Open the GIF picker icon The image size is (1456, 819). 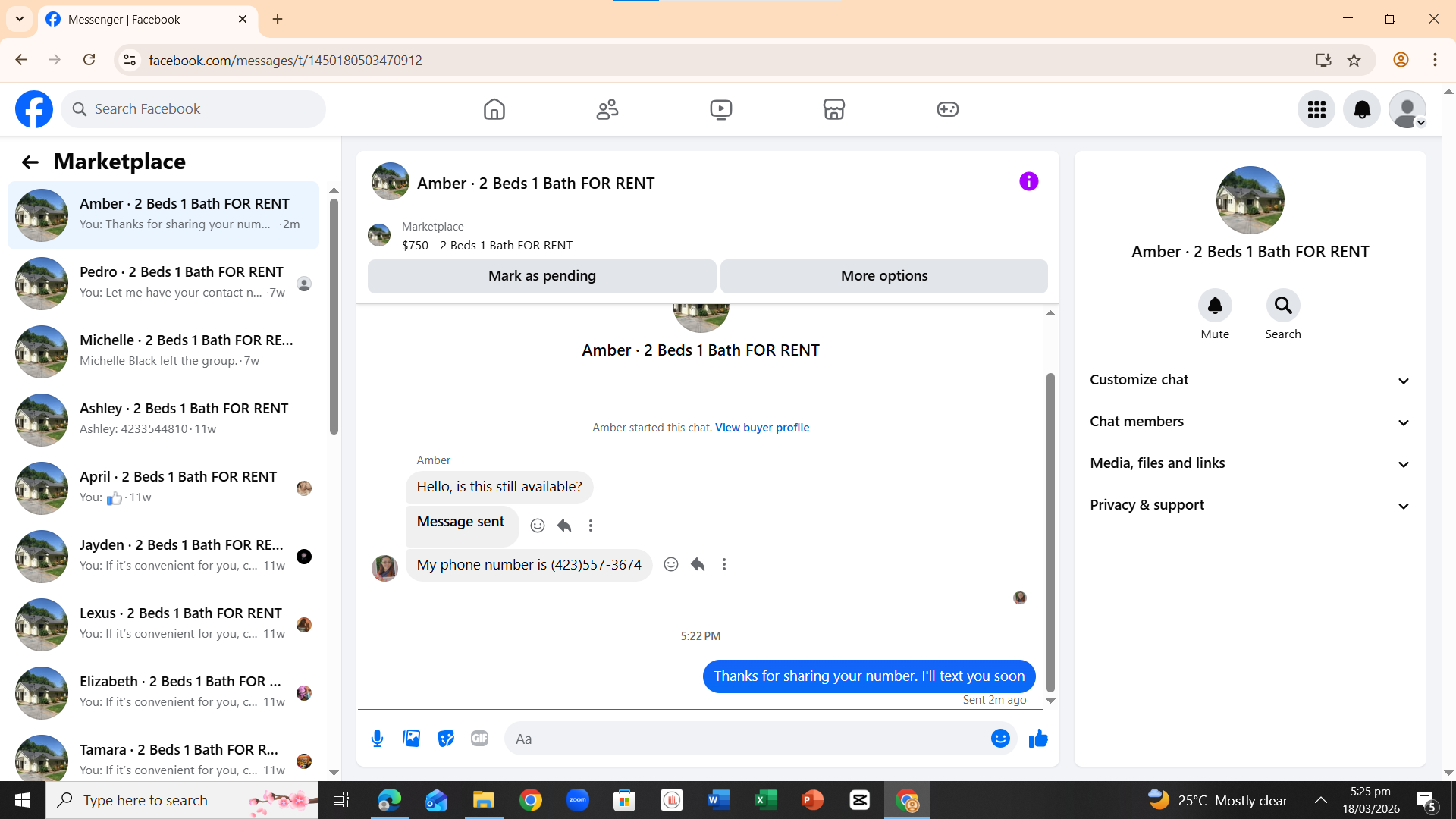(x=479, y=739)
